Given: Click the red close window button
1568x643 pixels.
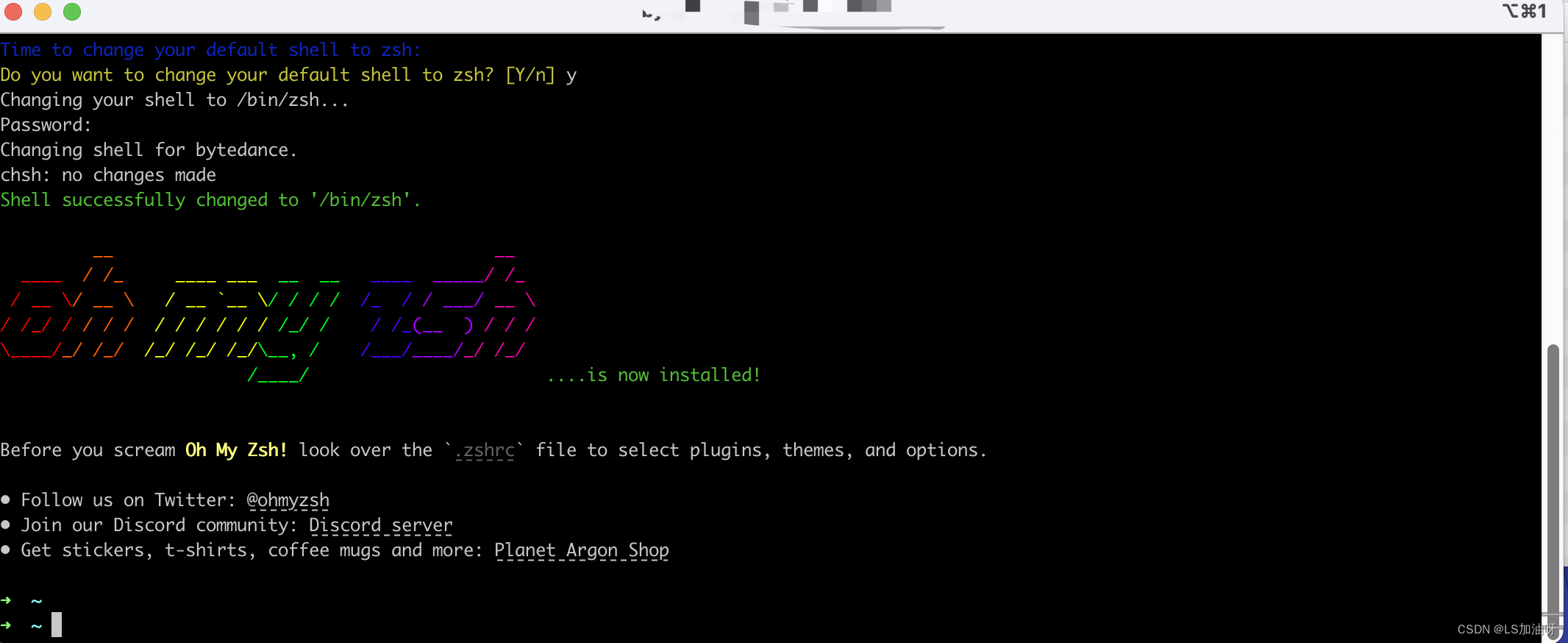Looking at the screenshot, I should pyautogui.click(x=13, y=12).
